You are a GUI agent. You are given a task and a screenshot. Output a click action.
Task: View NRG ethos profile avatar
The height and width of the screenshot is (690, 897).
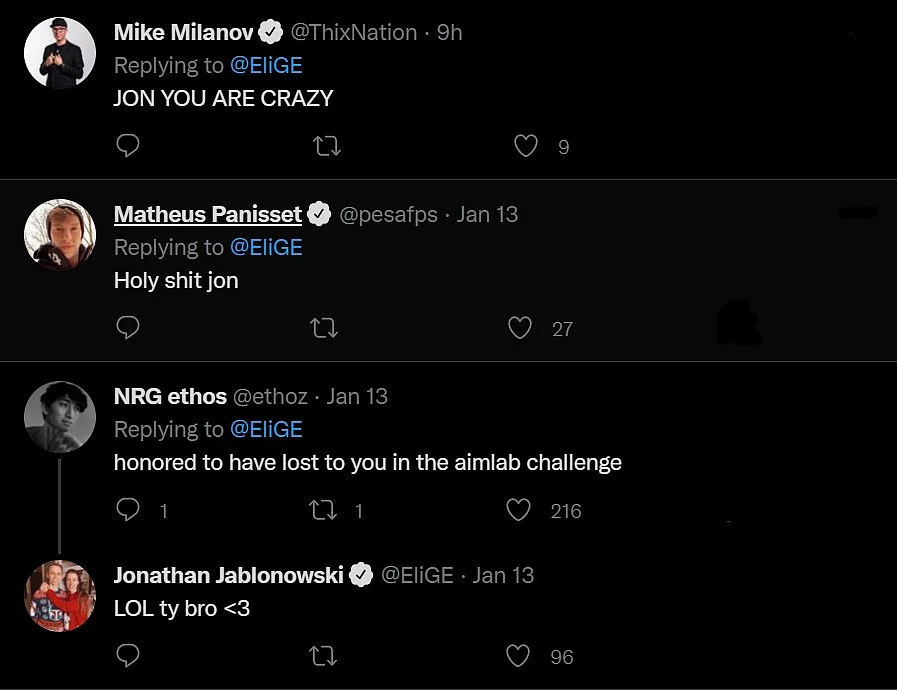[60, 417]
